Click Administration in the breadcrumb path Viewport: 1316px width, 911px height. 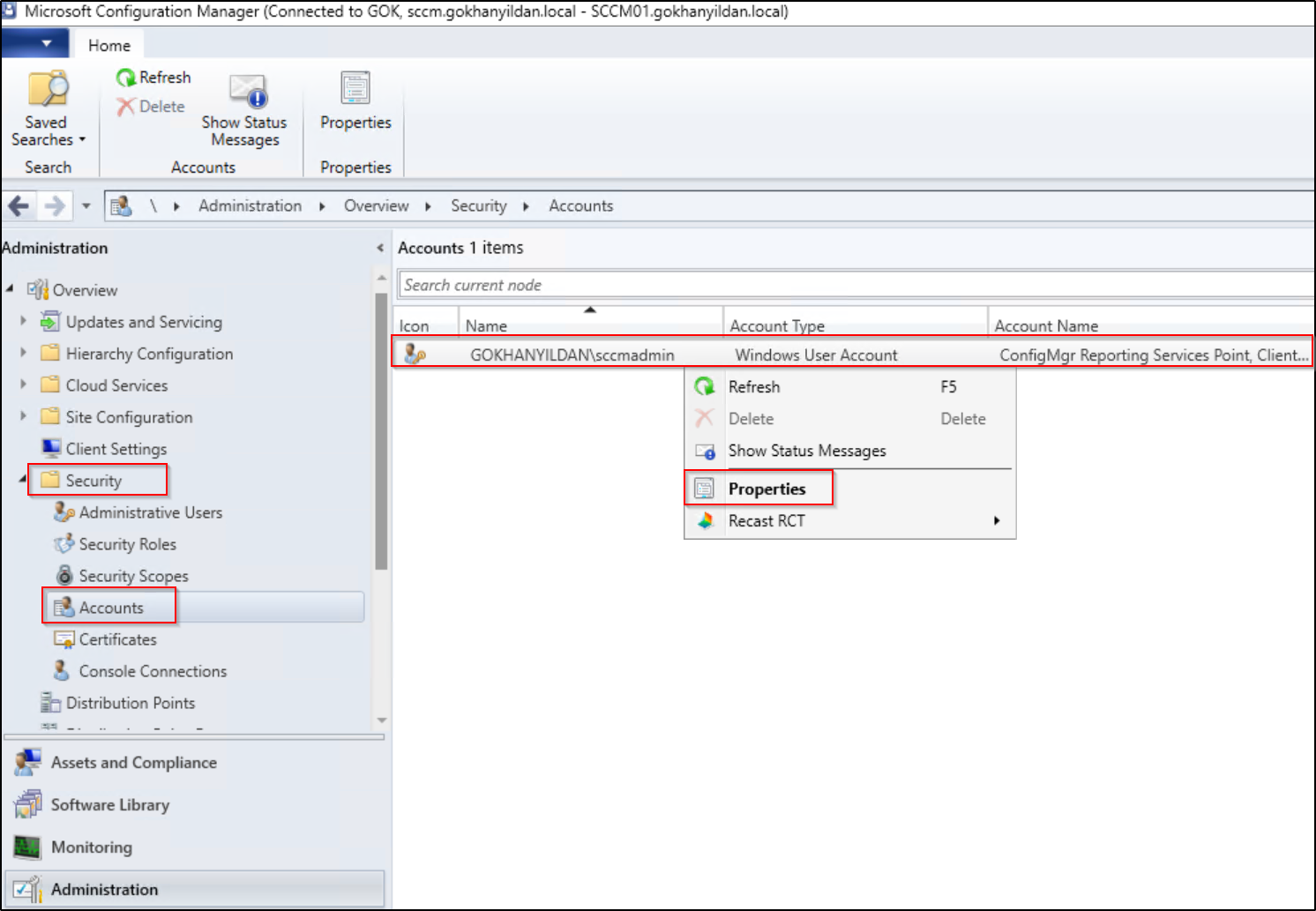(x=250, y=205)
